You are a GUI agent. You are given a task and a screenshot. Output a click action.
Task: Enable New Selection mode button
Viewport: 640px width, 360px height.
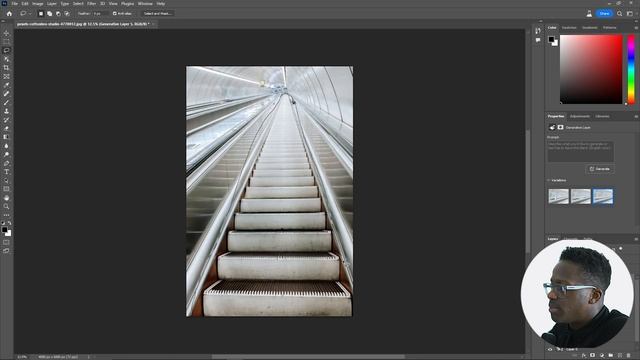tap(41, 13)
